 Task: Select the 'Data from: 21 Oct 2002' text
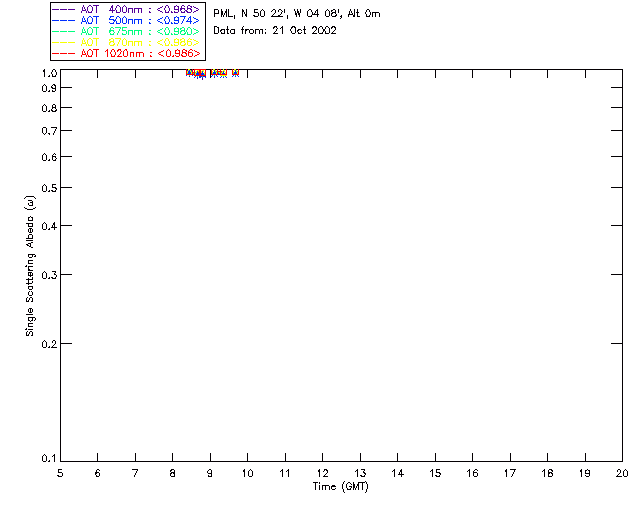(x=275, y=31)
